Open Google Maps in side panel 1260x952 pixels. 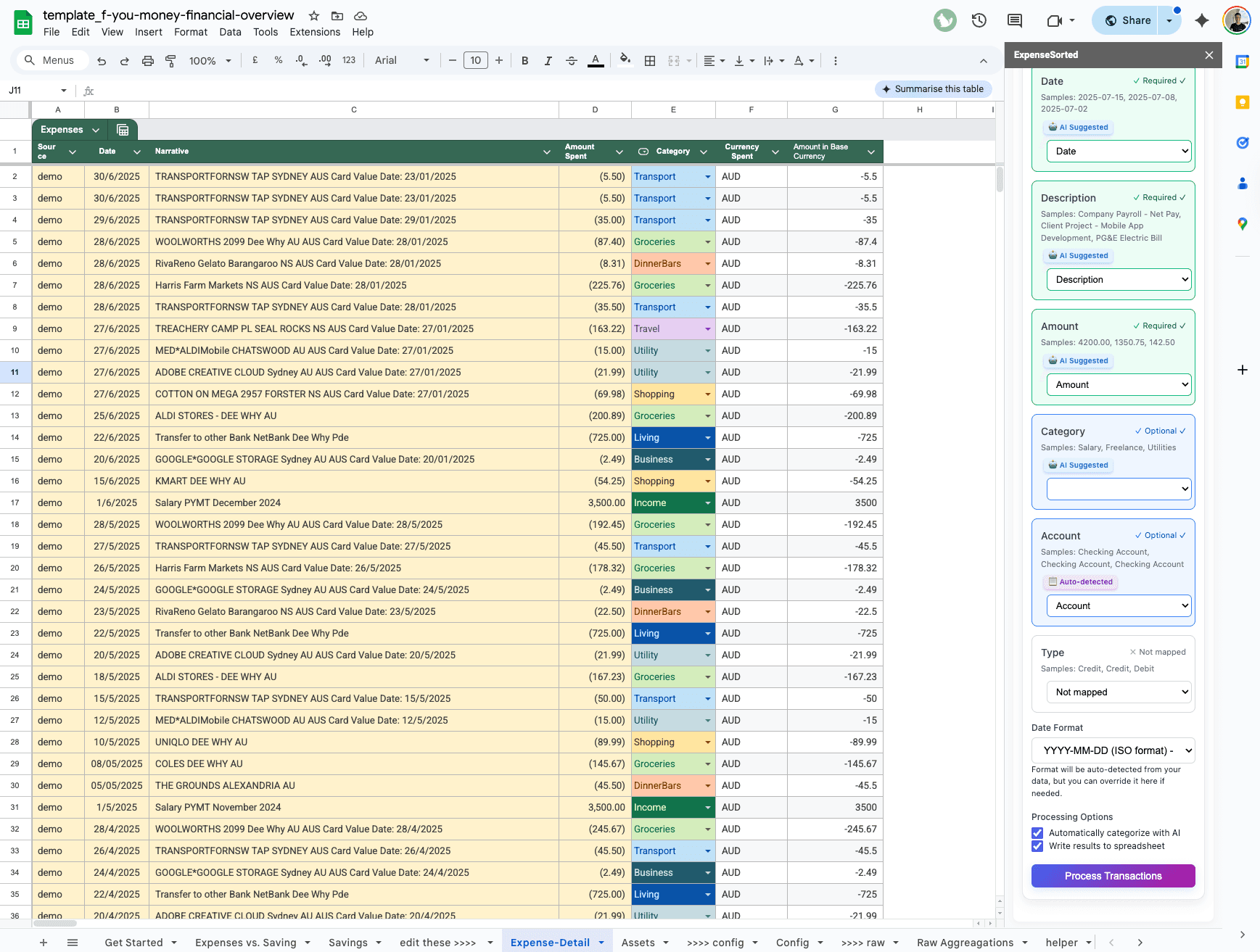point(1243,224)
